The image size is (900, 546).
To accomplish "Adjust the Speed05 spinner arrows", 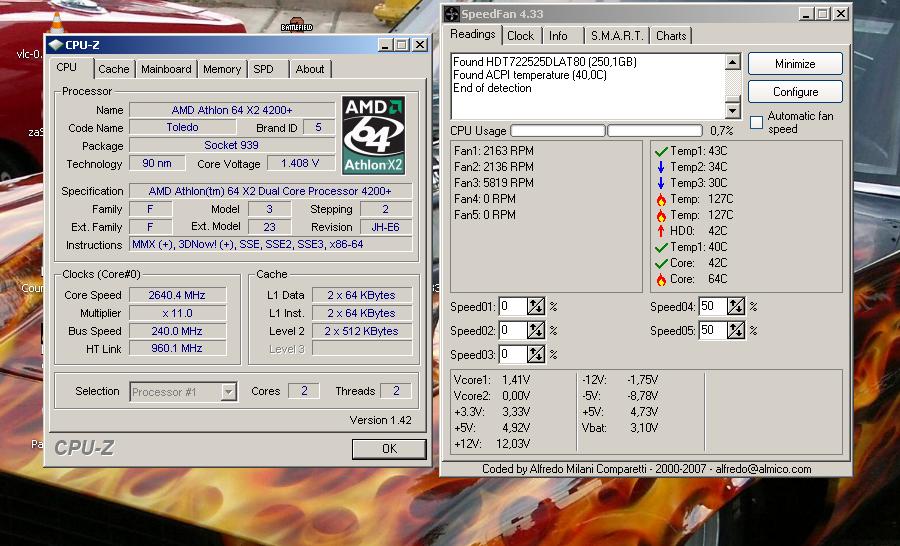I will pyautogui.click(x=736, y=331).
